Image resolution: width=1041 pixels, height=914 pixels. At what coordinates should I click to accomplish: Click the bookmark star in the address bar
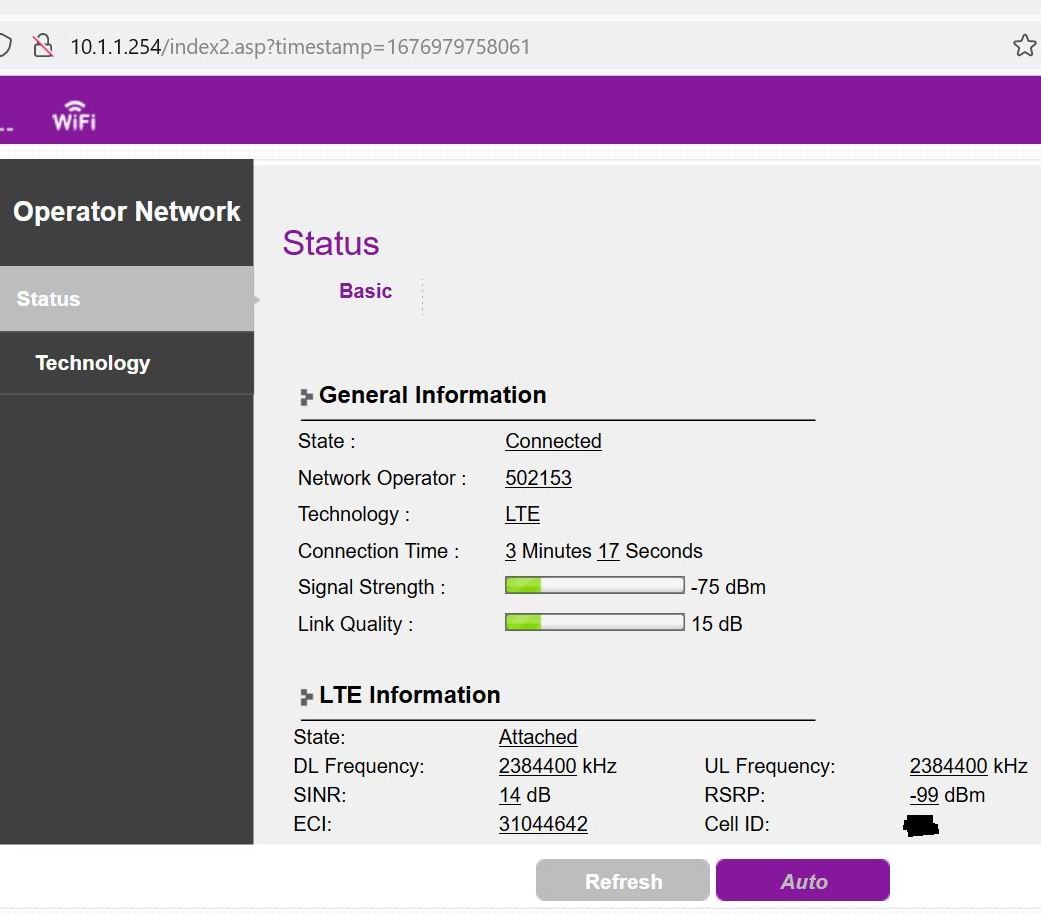[x=1024, y=44]
